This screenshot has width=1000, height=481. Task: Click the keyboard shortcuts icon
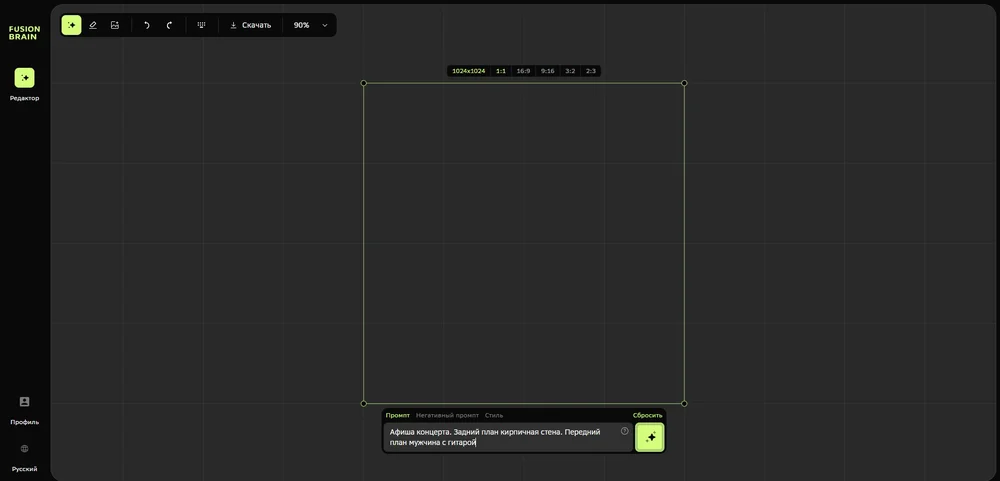[x=201, y=25]
